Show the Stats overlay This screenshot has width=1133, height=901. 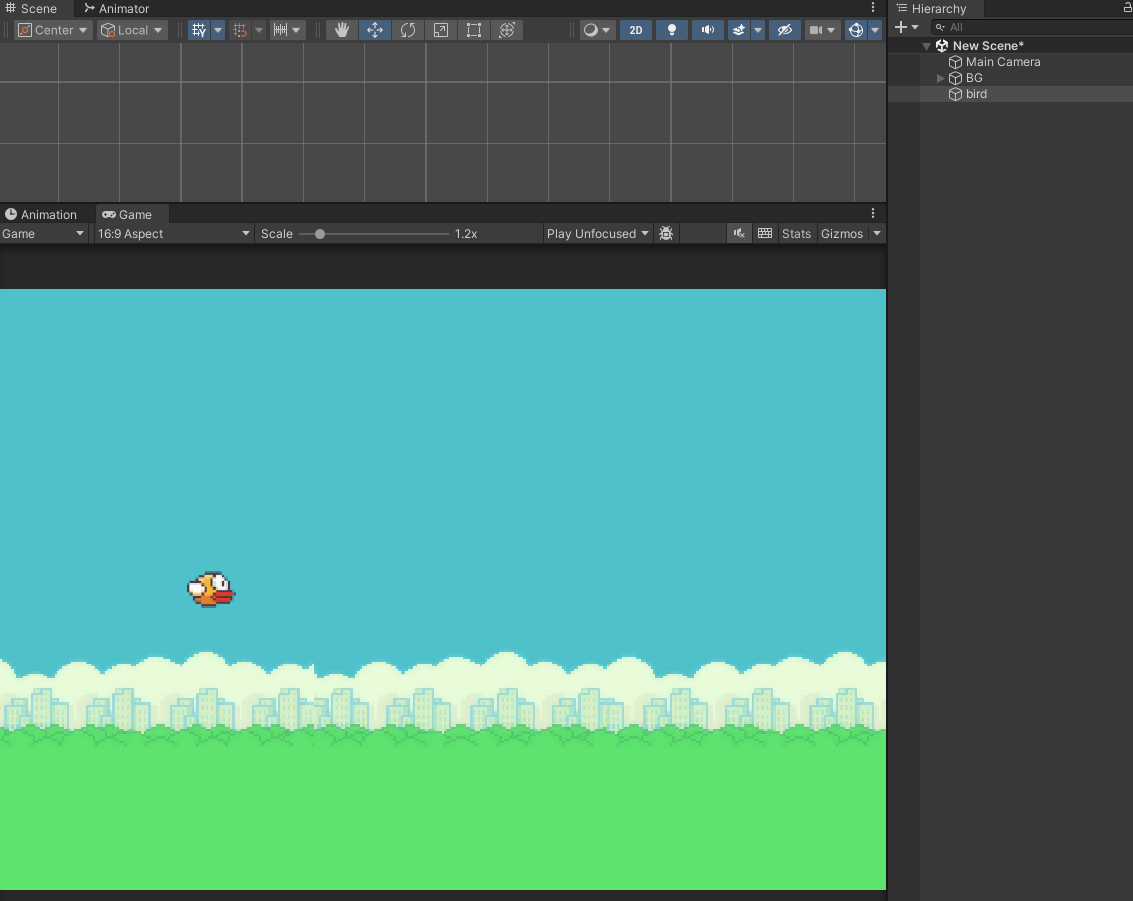[796, 233]
